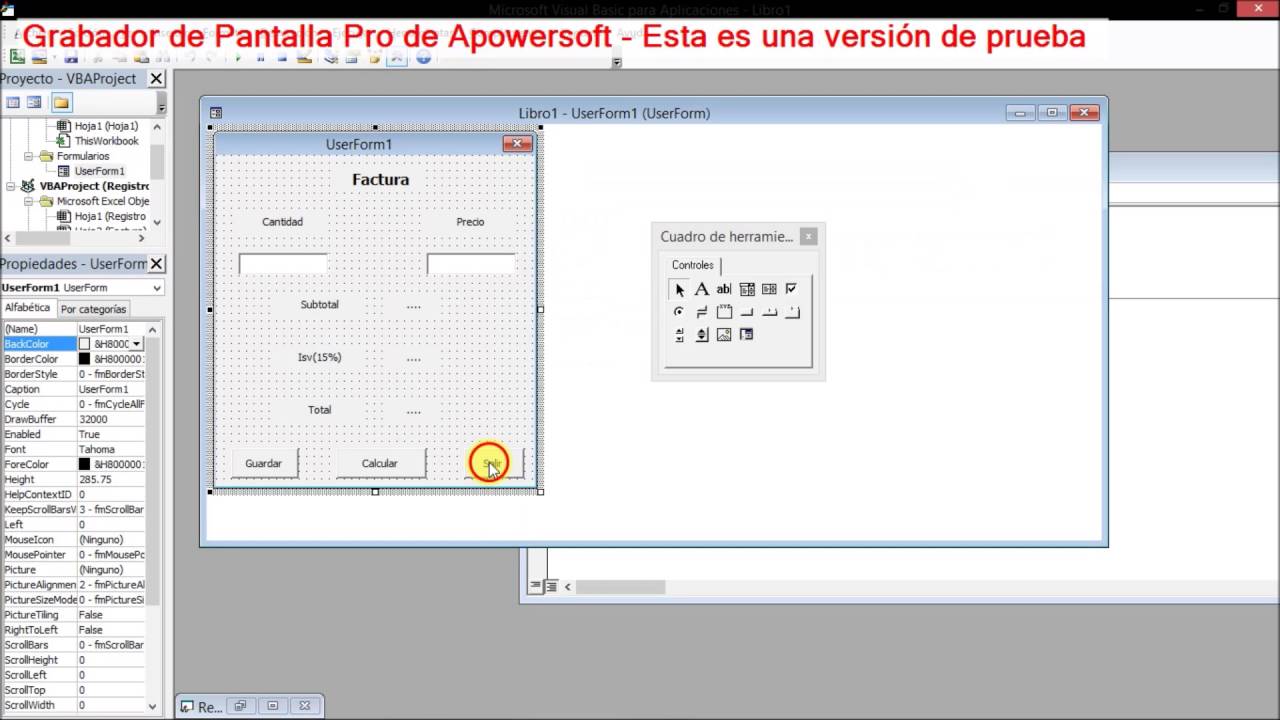Switch to the Alfabética tab
This screenshot has width=1280, height=720.
pos(27,308)
